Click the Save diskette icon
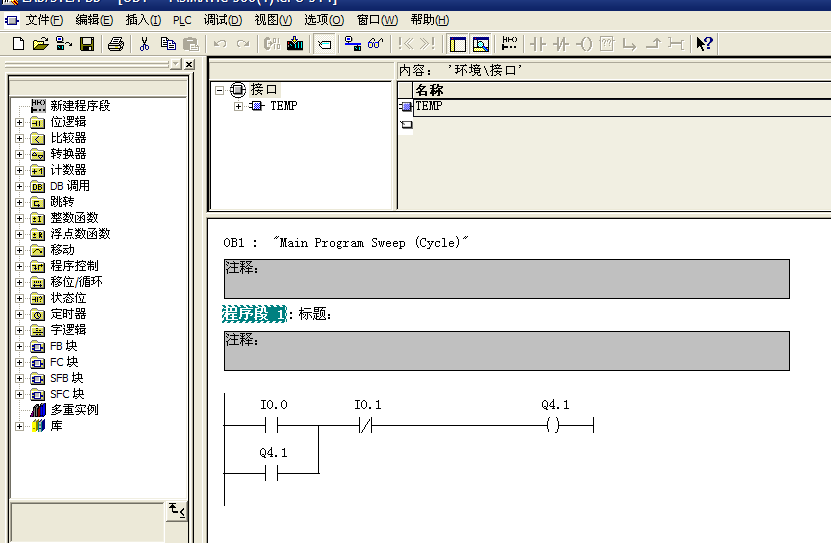Viewport: 831px width, 543px height. [87, 44]
